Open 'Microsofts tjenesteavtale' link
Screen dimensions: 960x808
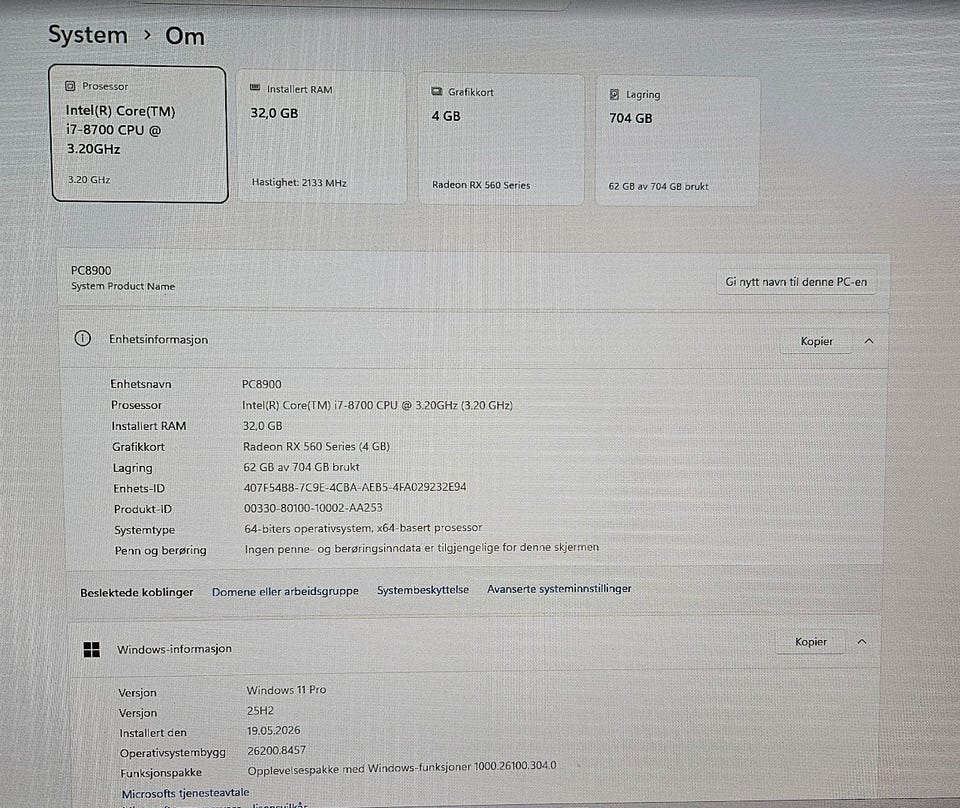click(x=186, y=793)
